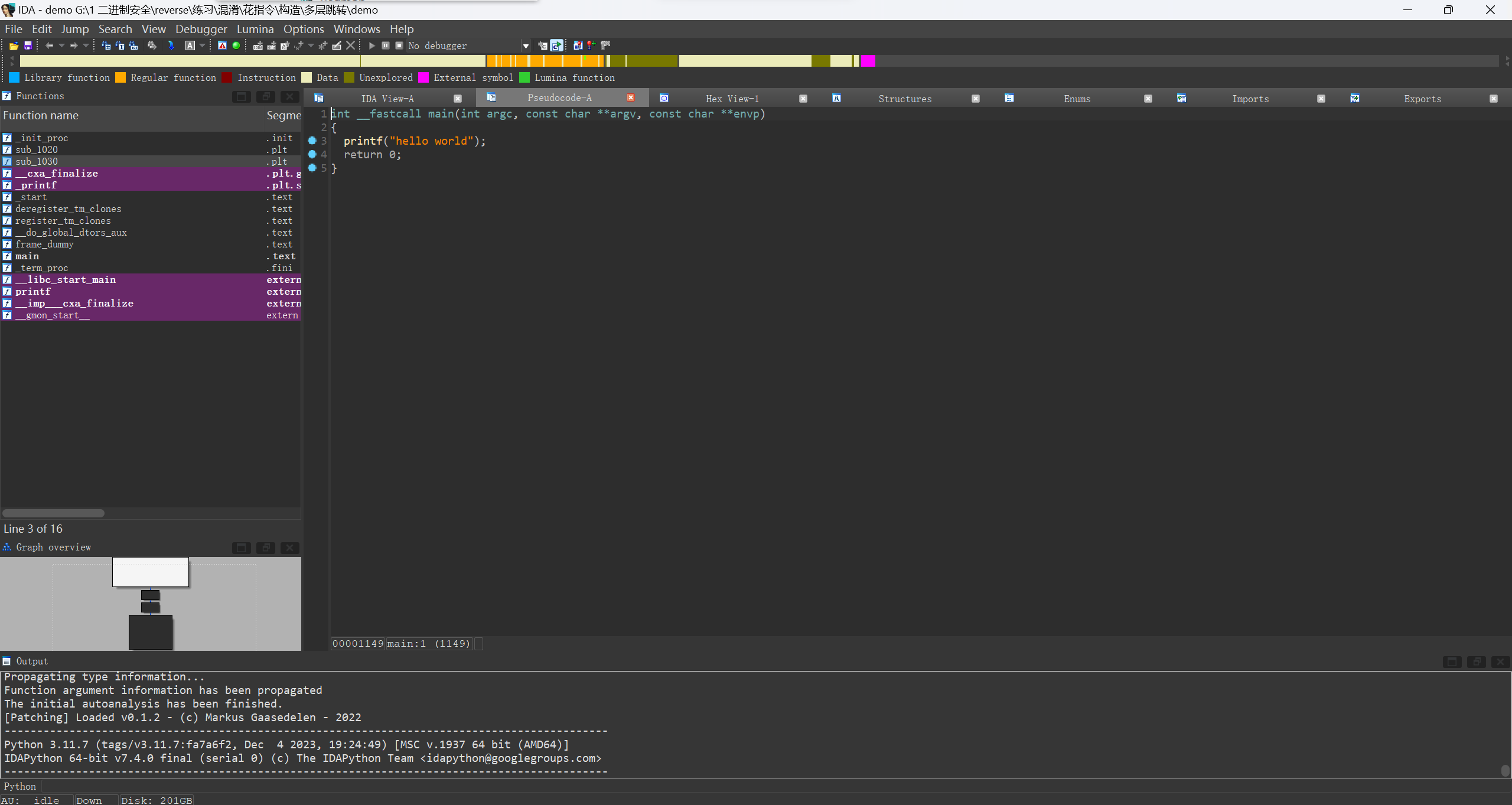Open the No debugger dropdown

pos(525,46)
